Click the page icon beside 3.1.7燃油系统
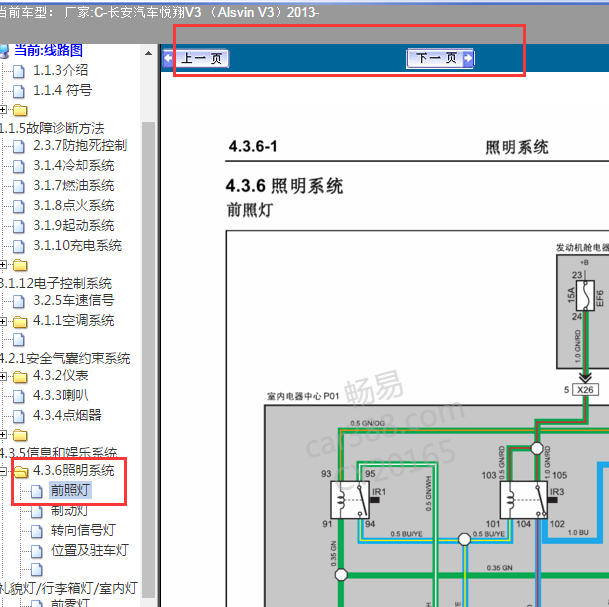609x607 pixels. (x=18, y=186)
